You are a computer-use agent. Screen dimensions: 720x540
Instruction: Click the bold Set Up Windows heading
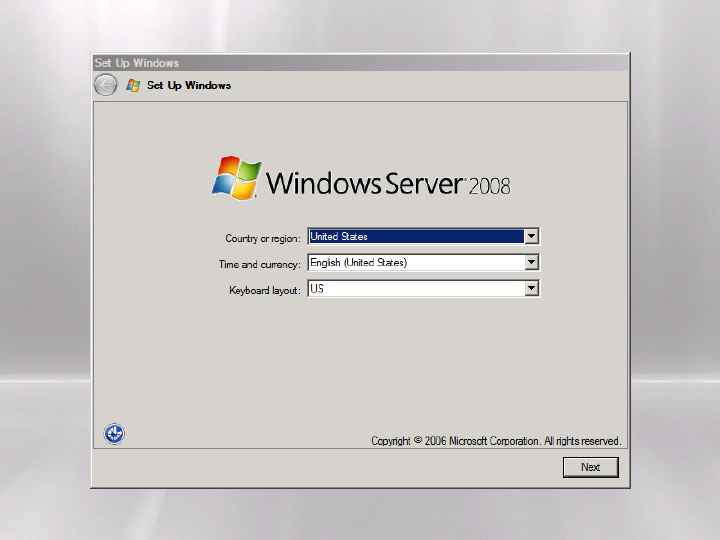189,85
